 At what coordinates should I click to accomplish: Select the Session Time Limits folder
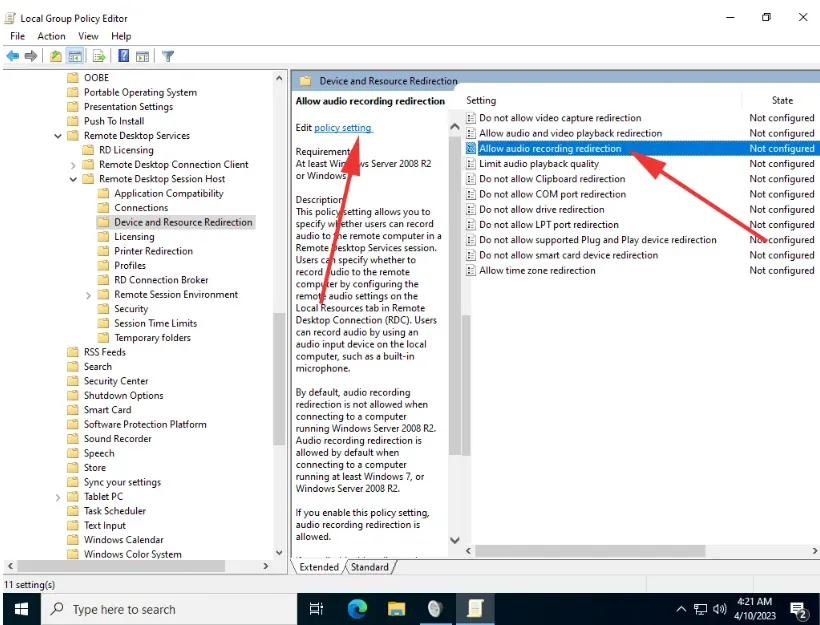pyautogui.click(x=155, y=323)
